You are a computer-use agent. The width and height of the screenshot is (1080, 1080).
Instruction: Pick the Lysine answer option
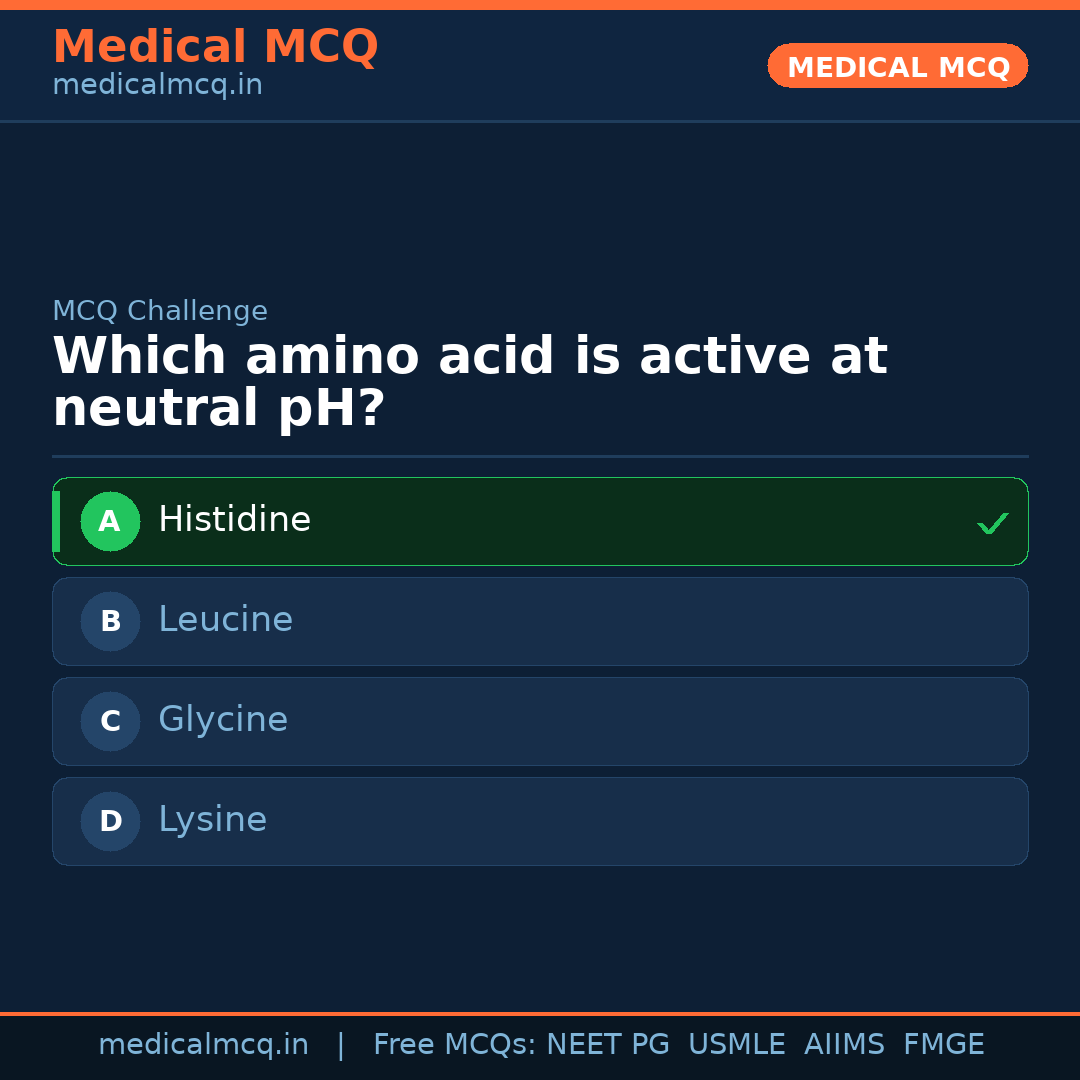pos(540,821)
